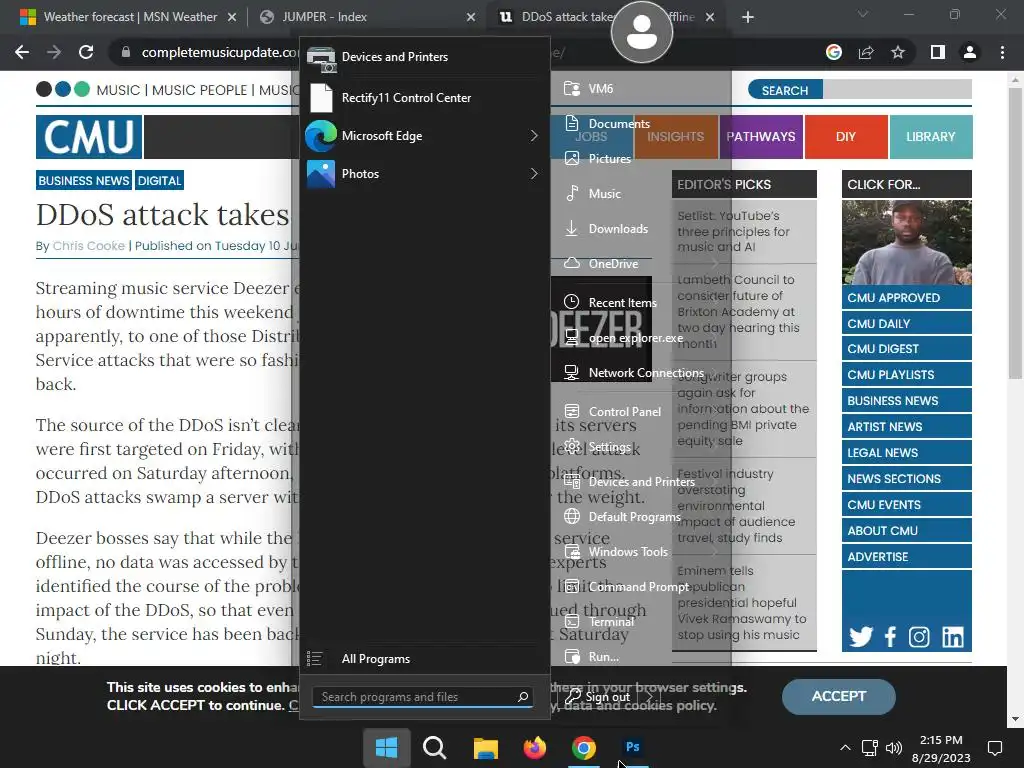Screen dimensions: 1024x768
Task: Switch to Chrome on taskbar
Action: point(584,747)
